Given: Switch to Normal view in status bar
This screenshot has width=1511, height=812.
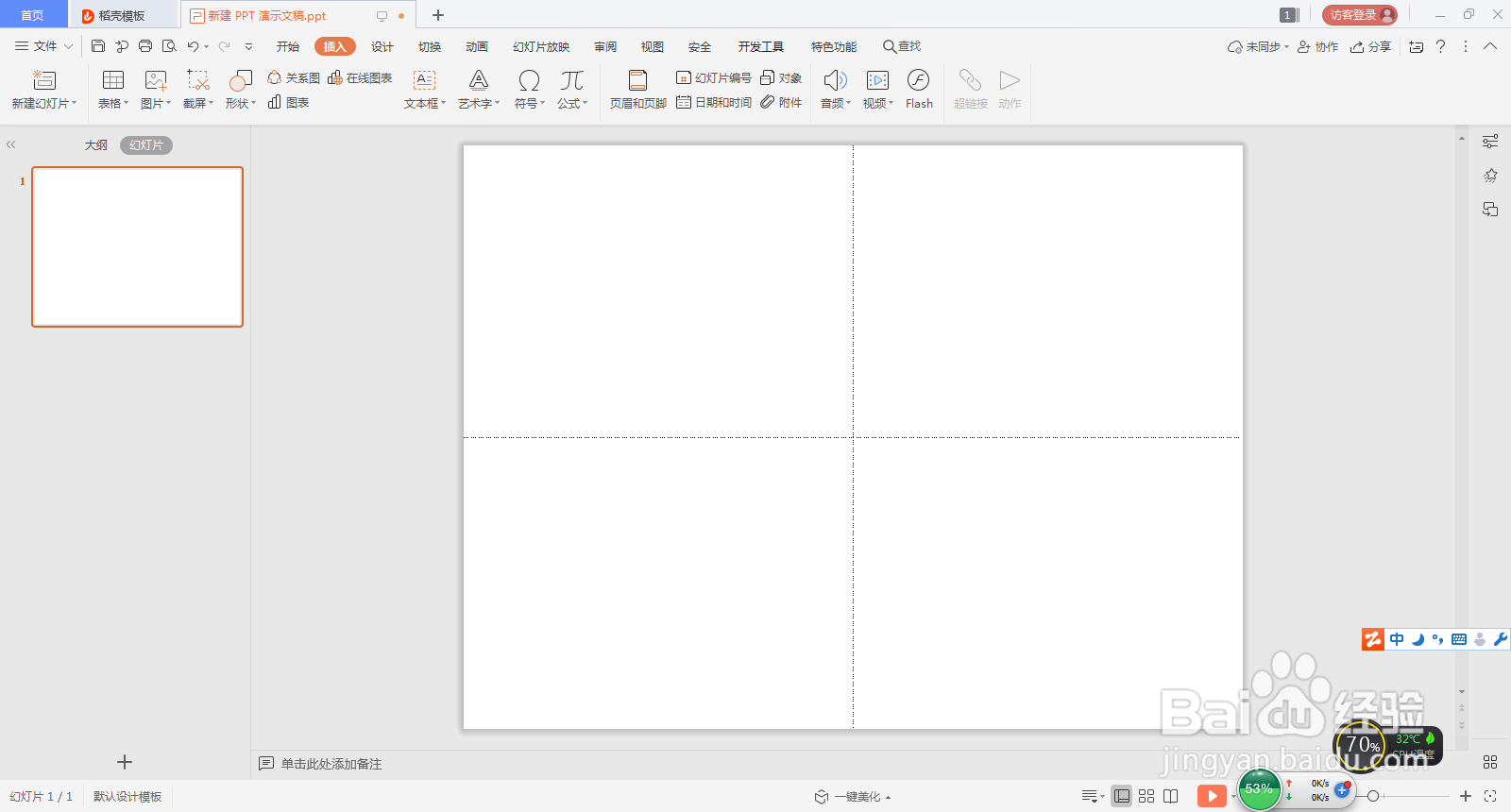Looking at the screenshot, I should click(1122, 796).
